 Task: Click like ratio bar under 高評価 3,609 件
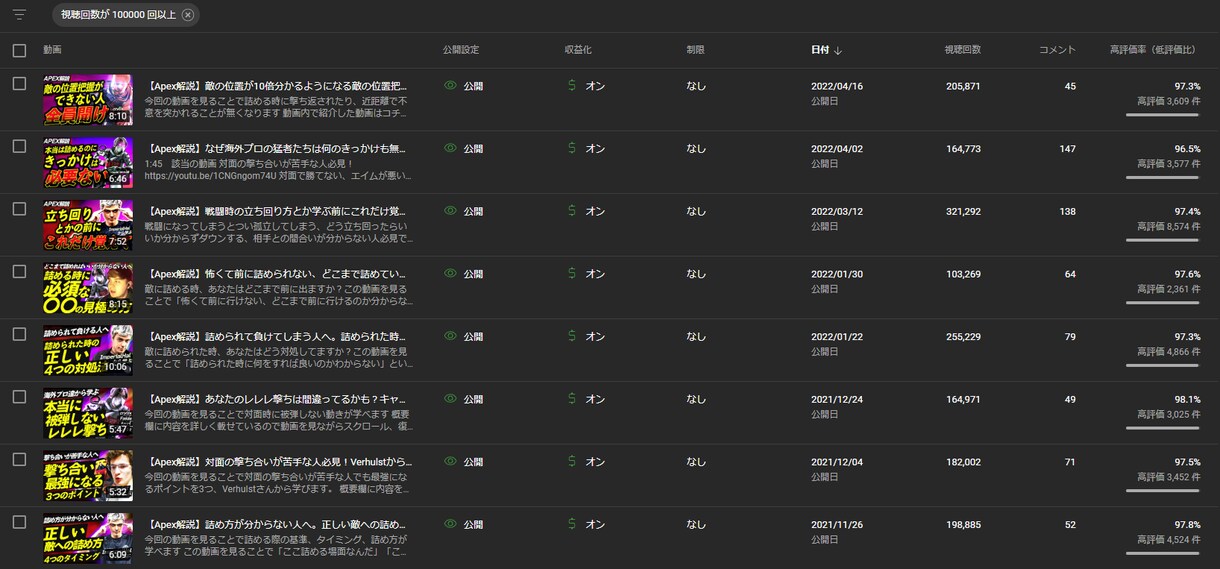tap(1162, 115)
